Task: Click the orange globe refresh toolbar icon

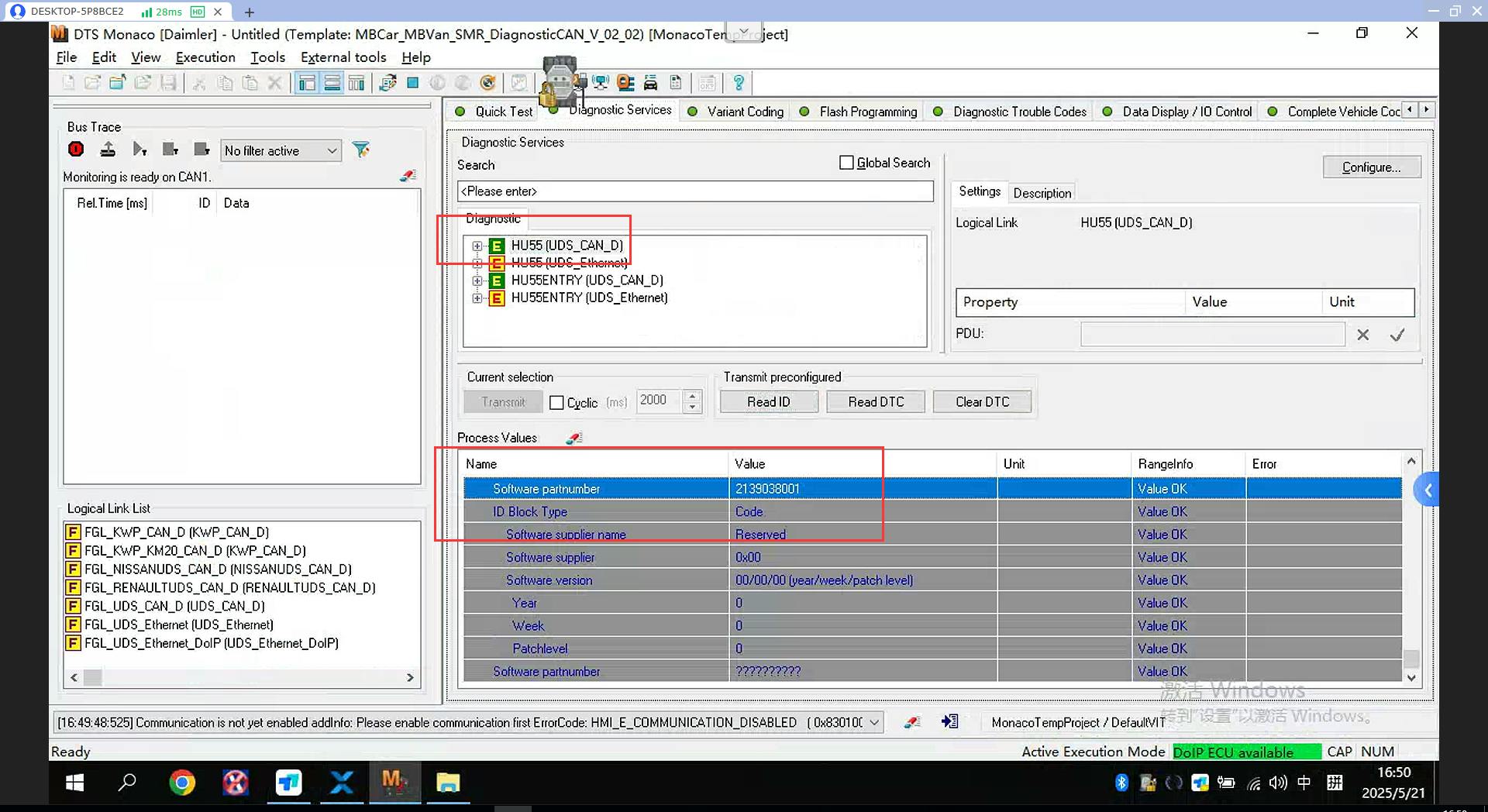Action: [487, 83]
